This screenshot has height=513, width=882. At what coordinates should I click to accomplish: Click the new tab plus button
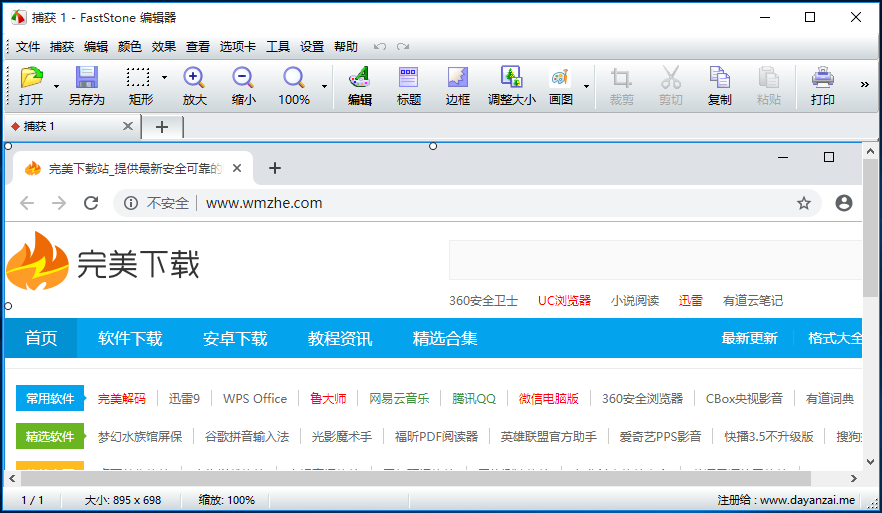pyautogui.click(x=162, y=127)
